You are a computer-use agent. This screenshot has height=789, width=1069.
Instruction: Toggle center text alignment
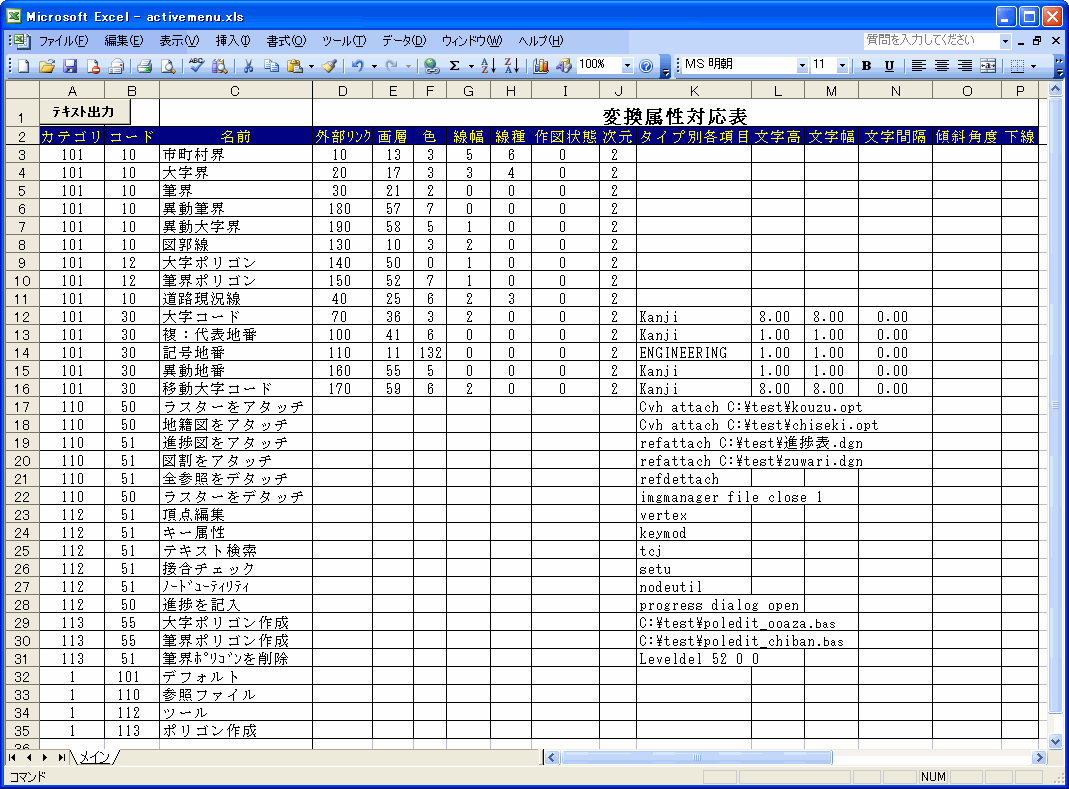[x=942, y=66]
